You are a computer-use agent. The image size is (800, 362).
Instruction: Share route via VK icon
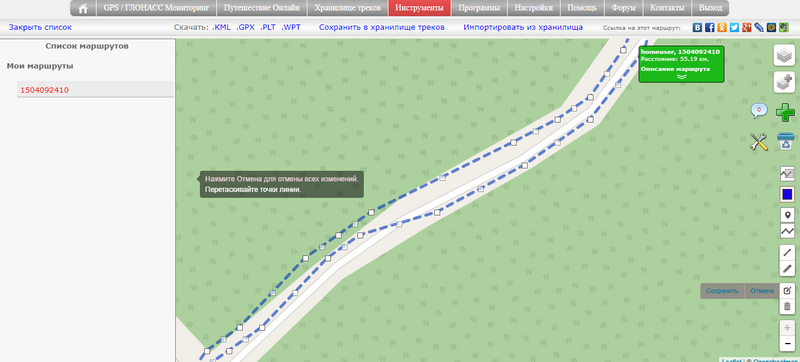[697, 28]
